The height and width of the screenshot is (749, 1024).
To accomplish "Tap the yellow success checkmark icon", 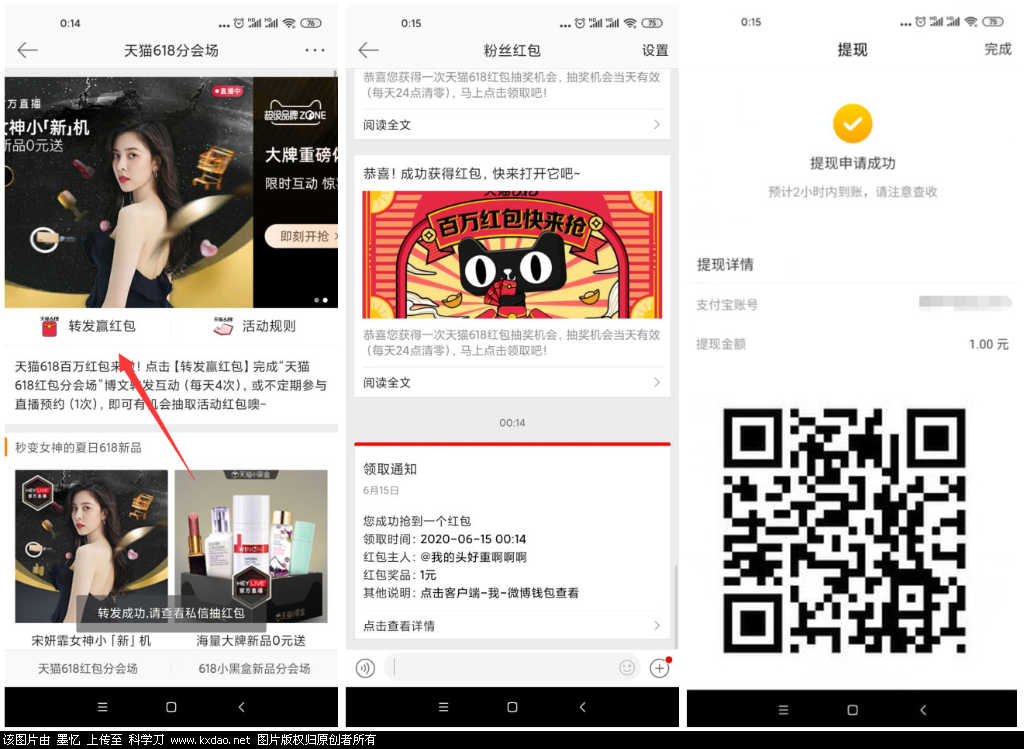I will [852, 123].
